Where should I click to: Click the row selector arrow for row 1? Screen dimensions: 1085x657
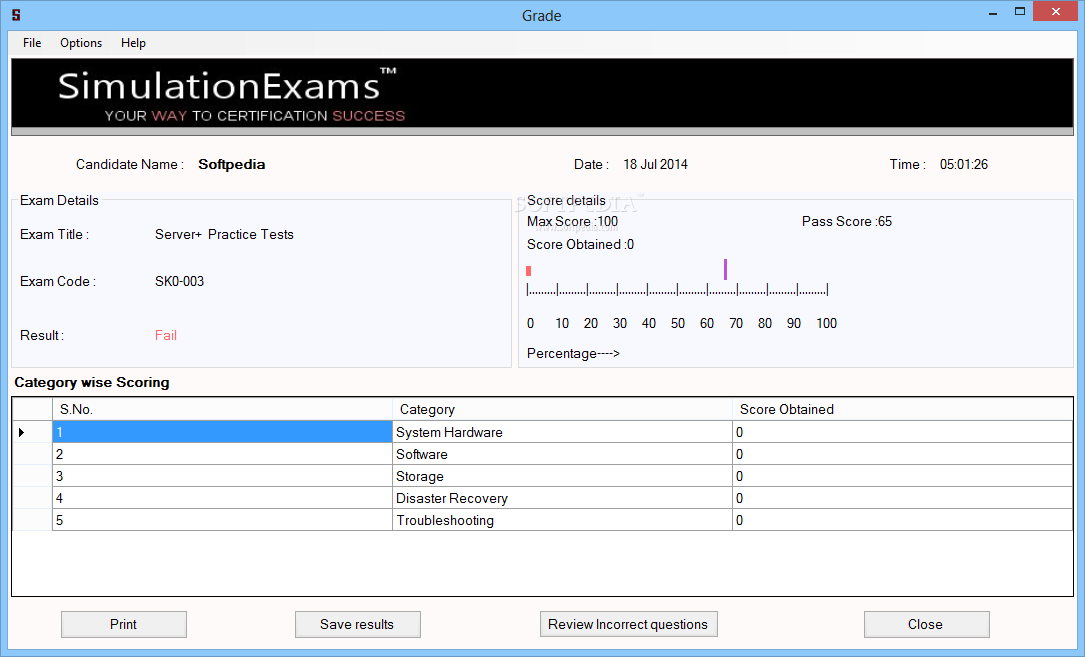[33, 432]
